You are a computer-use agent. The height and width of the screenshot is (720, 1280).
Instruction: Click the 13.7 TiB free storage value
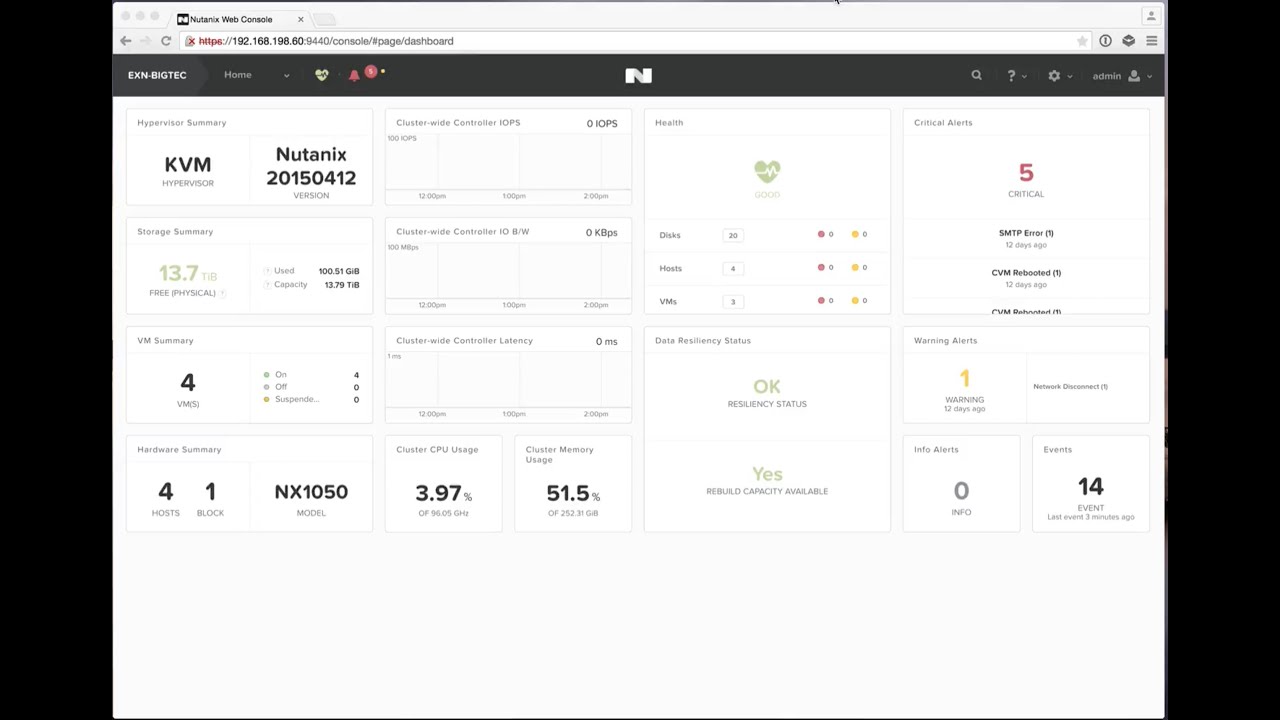(x=187, y=274)
